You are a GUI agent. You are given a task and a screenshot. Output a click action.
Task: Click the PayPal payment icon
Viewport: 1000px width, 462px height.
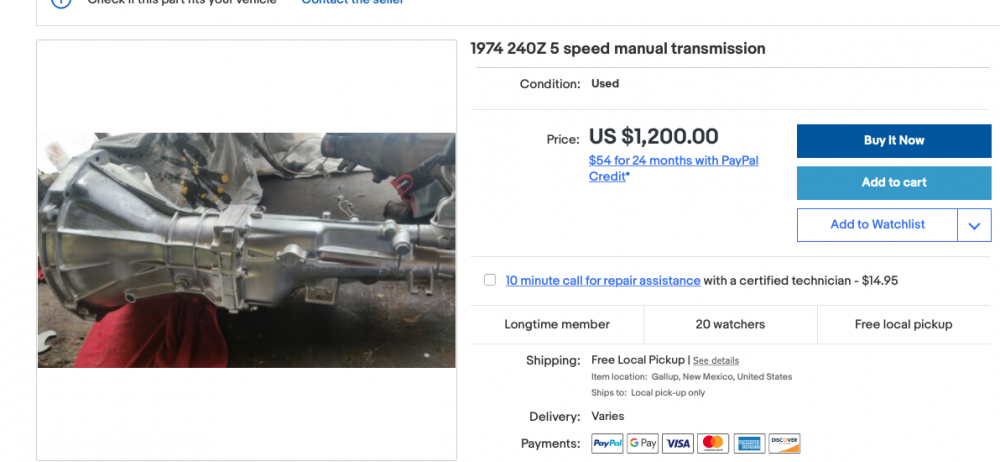pyautogui.click(x=607, y=443)
